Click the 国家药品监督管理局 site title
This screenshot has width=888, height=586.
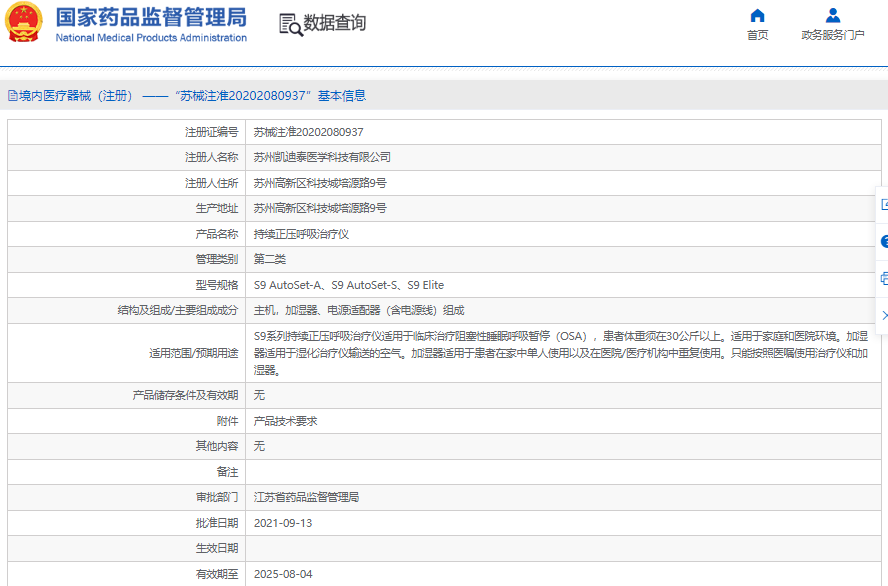(x=151, y=17)
